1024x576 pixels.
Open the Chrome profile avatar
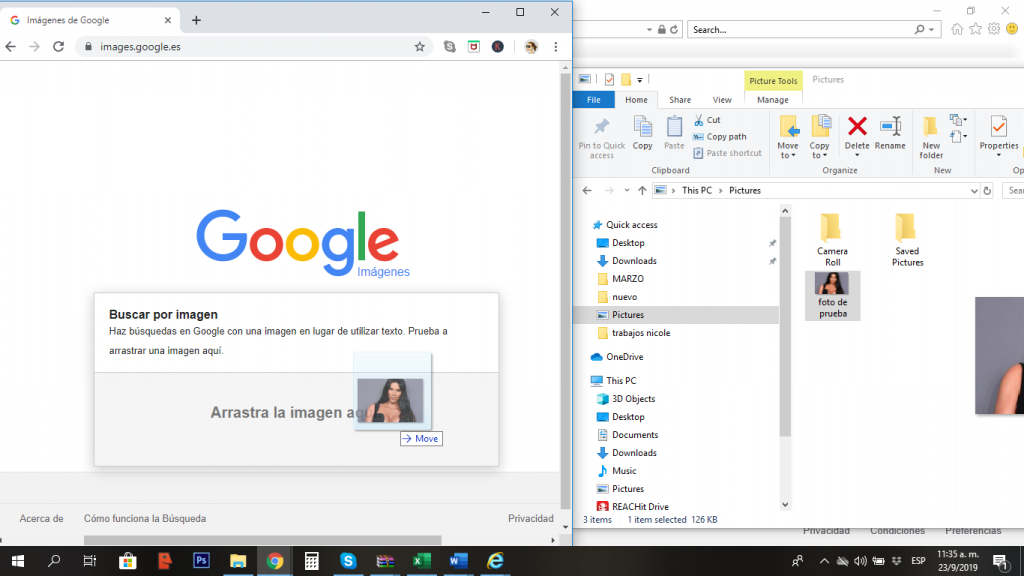coord(530,46)
